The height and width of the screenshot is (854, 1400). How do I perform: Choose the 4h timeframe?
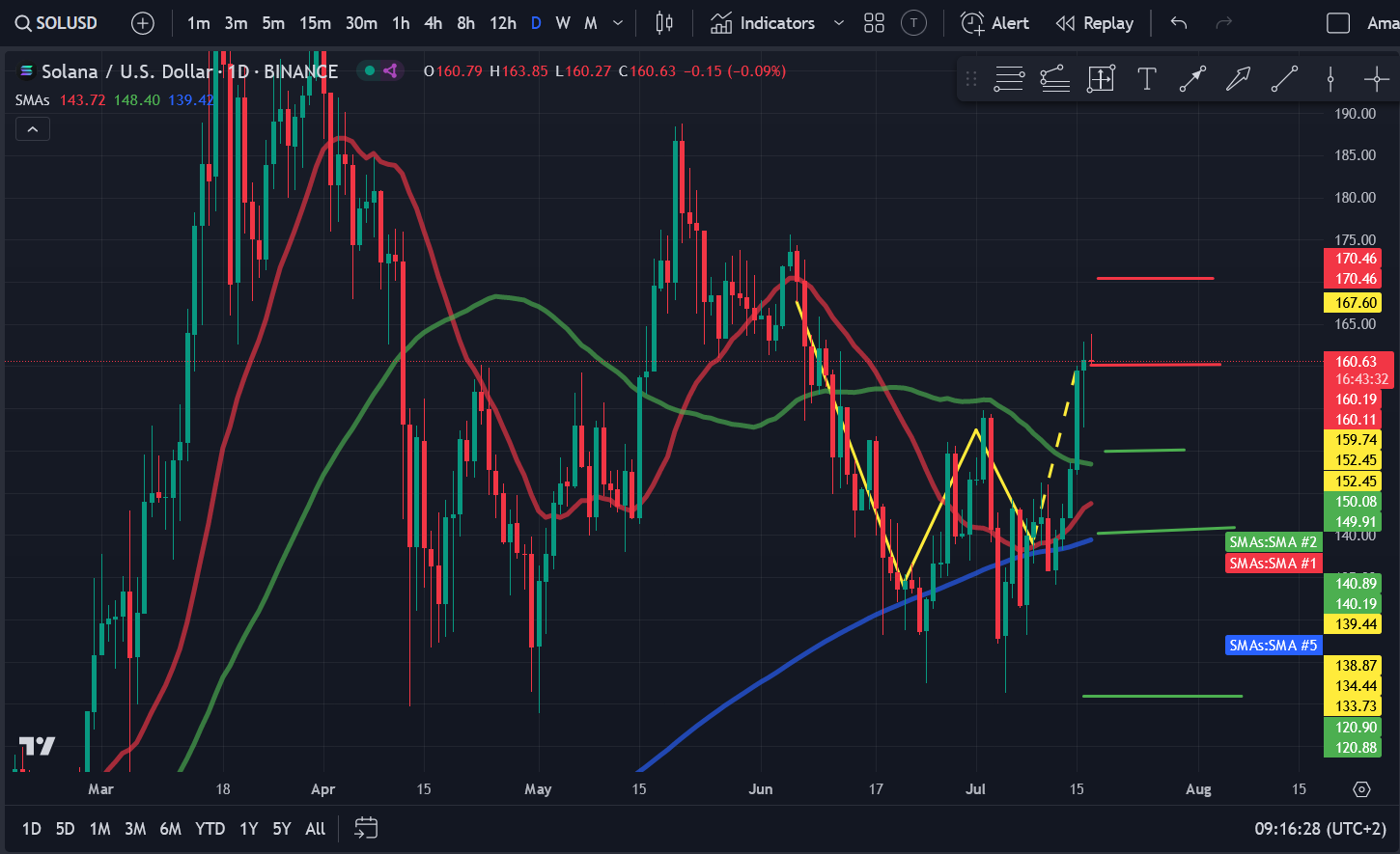[x=434, y=23]
